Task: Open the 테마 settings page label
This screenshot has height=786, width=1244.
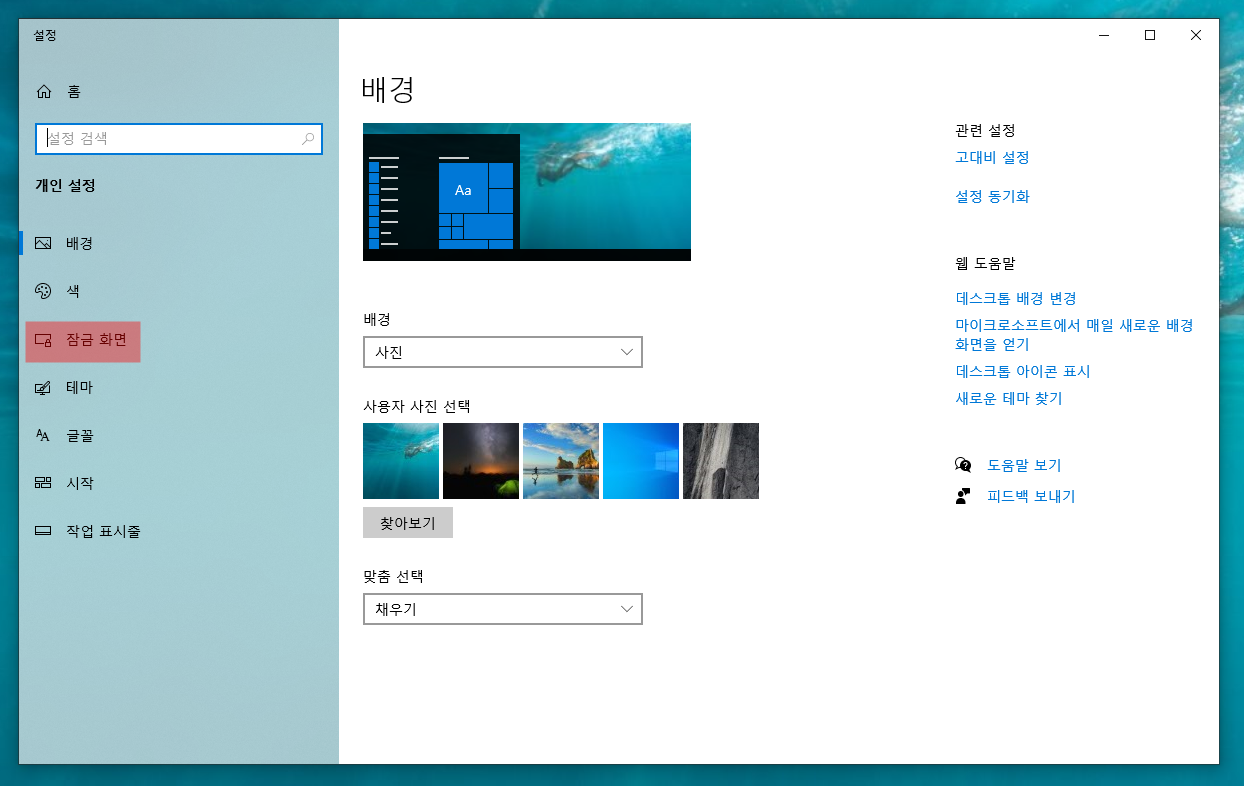Action: tap(80, 387)
